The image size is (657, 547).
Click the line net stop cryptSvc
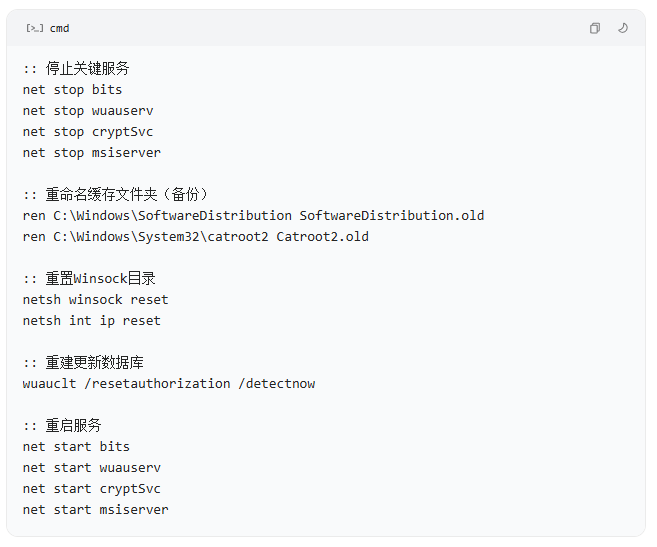[x=88, y=132]
